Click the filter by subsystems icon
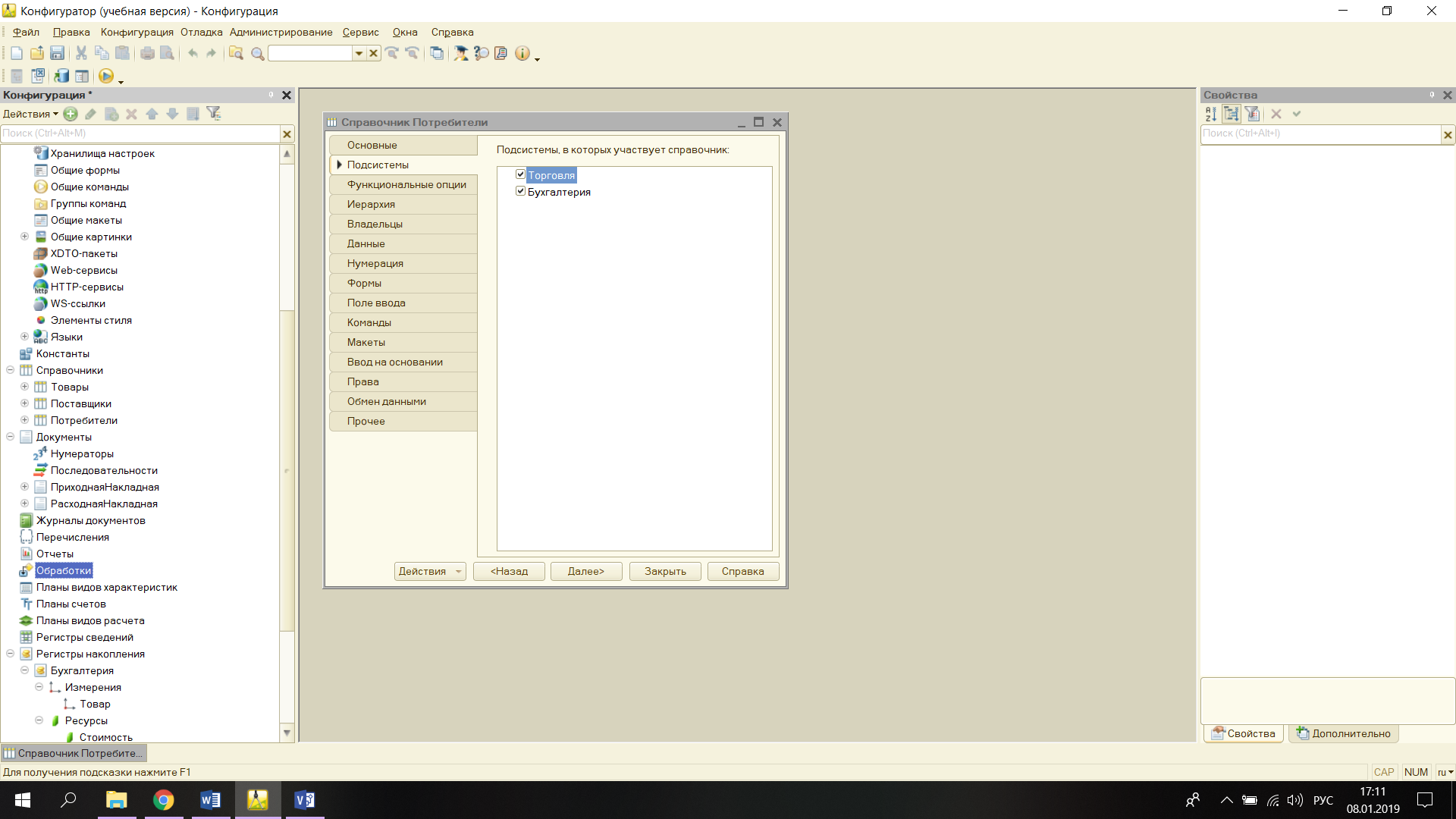The height and width of the screenshot is (819, 1456). coord(214,114)
